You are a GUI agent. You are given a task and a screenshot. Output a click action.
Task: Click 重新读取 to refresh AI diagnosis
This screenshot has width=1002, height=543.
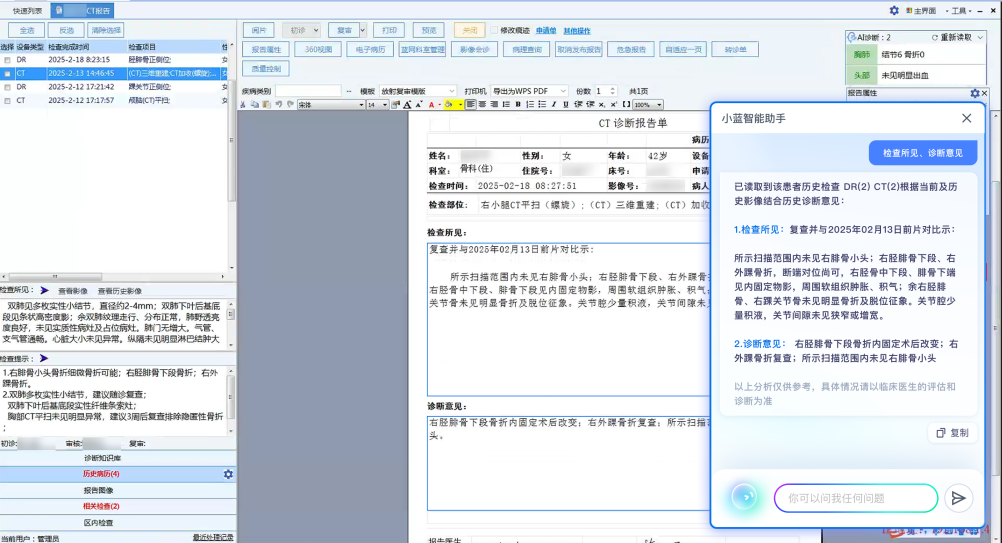tap(950, 37)
